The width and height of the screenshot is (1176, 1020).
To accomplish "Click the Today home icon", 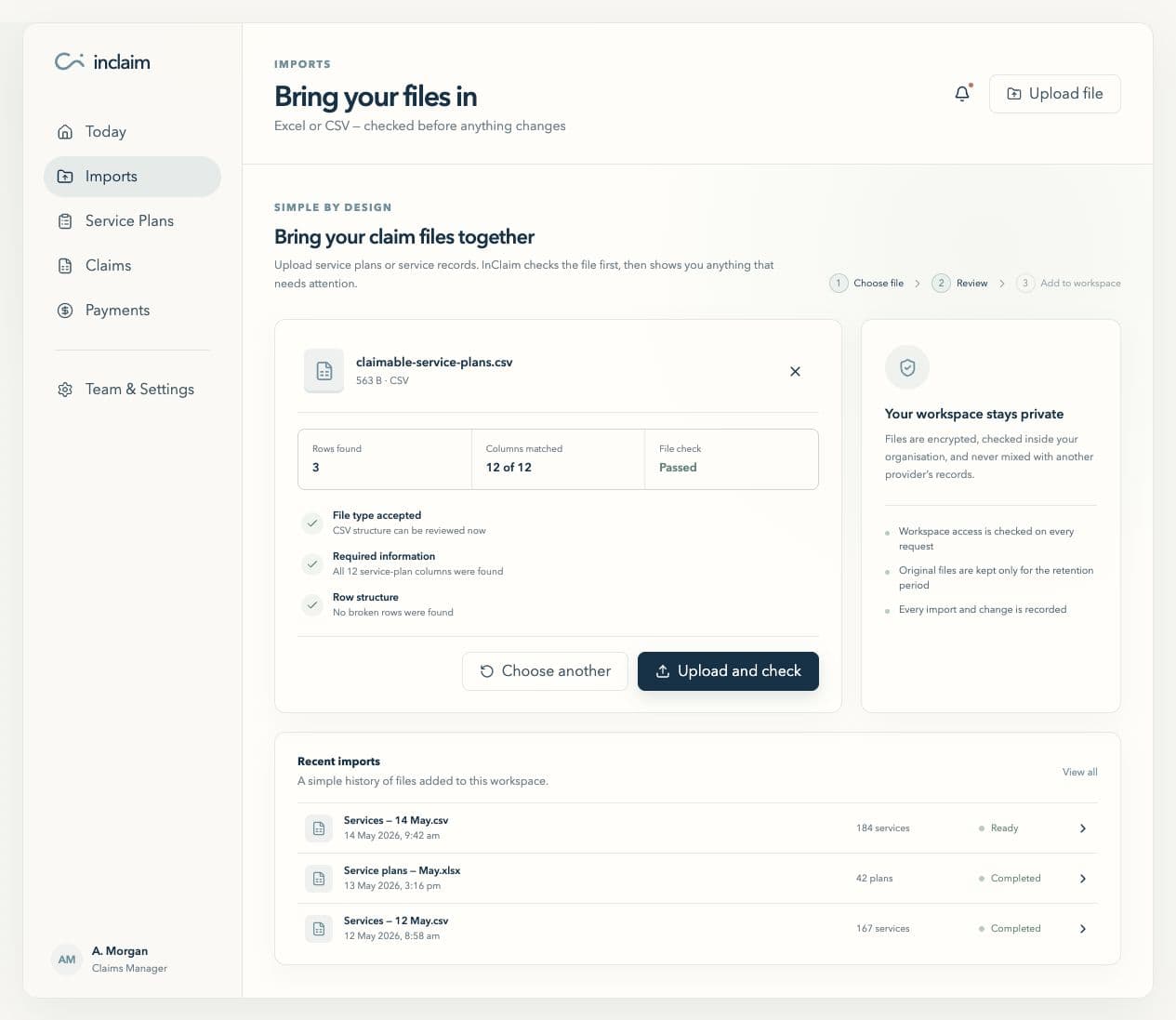I will [x=65, y=131].
